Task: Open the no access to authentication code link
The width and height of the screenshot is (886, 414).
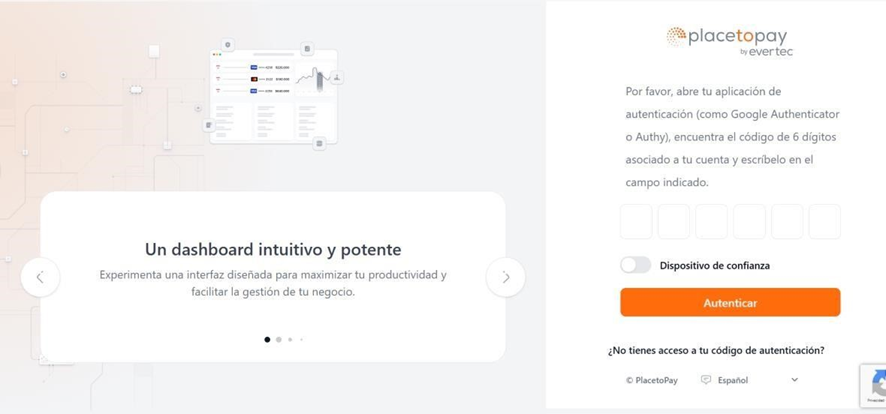Action: [716, 350]
